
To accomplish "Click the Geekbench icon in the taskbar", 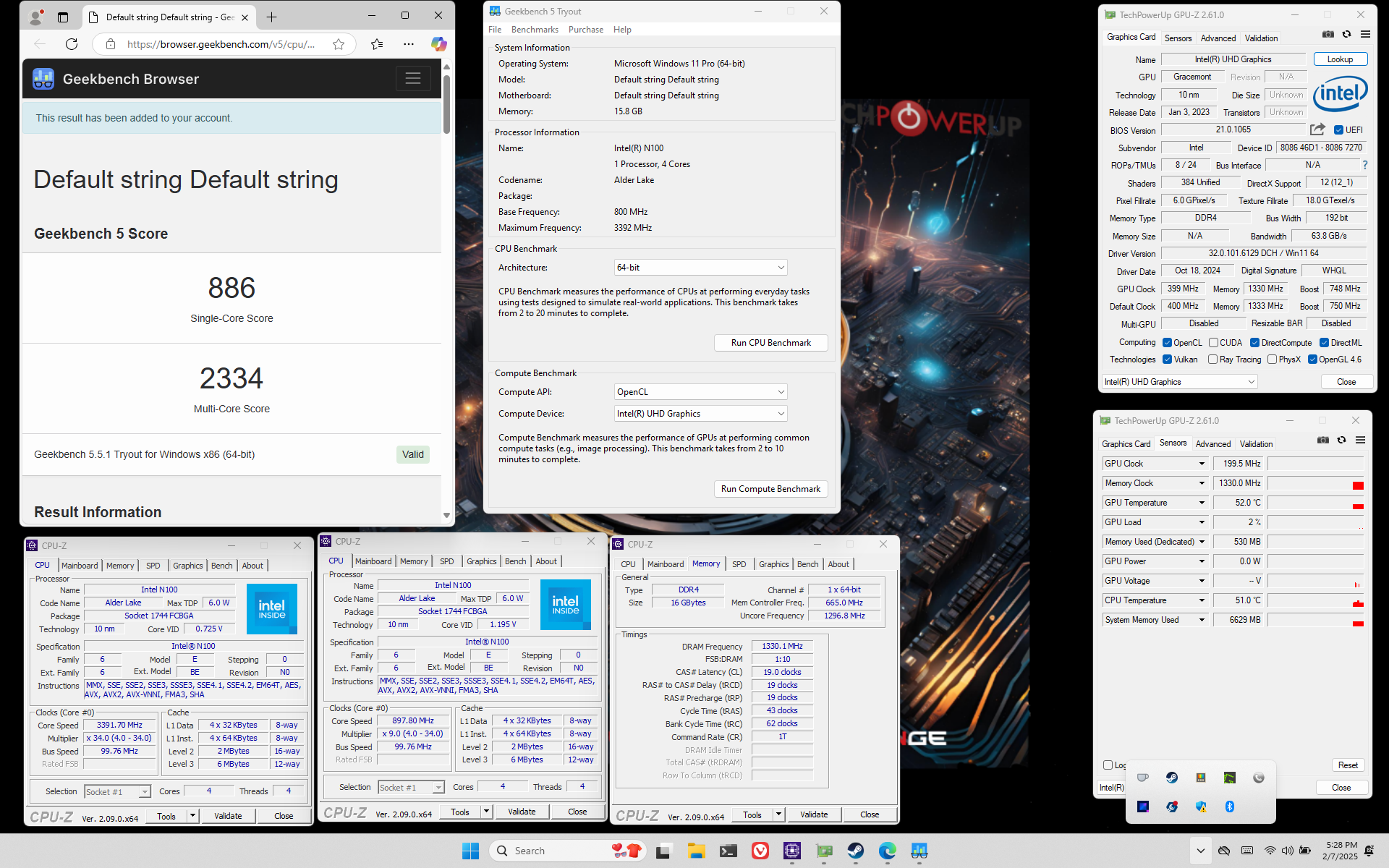I will (x=919, y=851).
